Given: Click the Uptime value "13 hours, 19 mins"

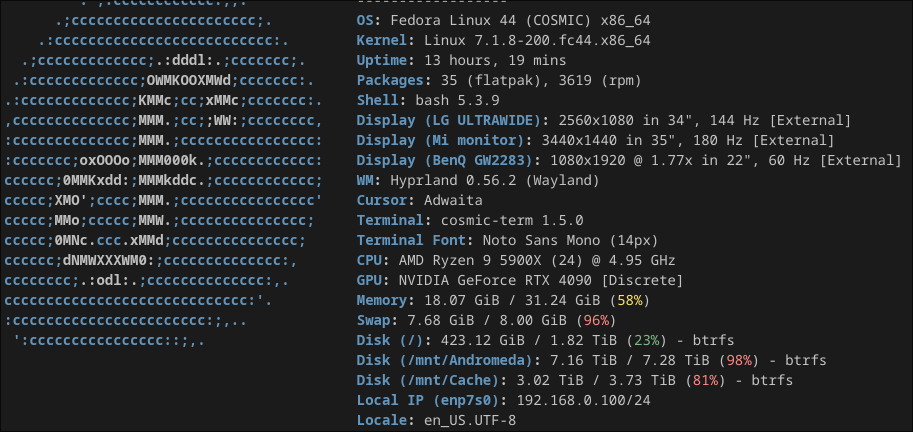Looking at the screenshot, I should tap(495, 61).
